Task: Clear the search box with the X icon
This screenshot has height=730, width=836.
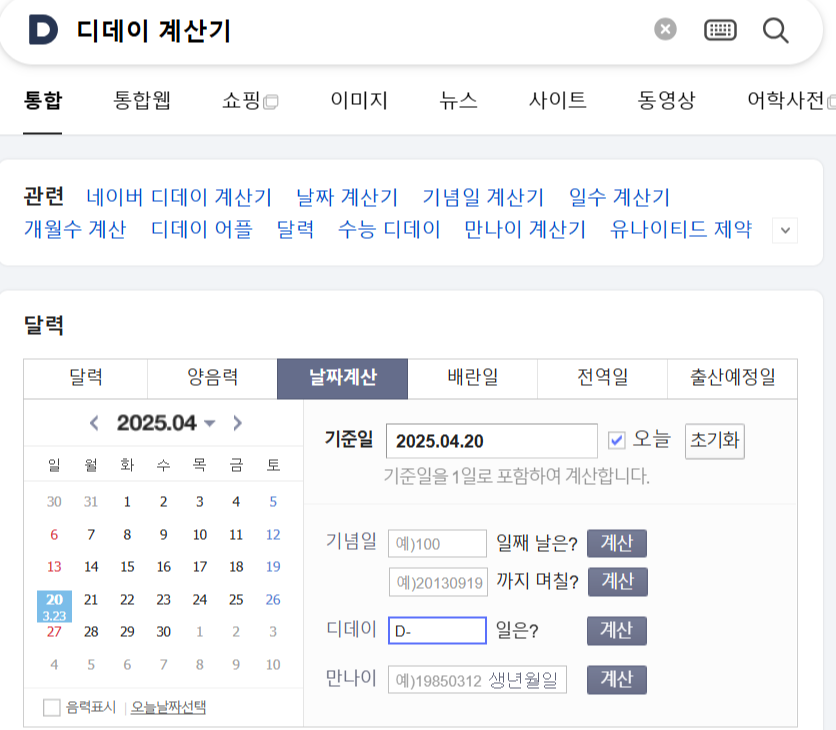Action: (x=664, y=29)
